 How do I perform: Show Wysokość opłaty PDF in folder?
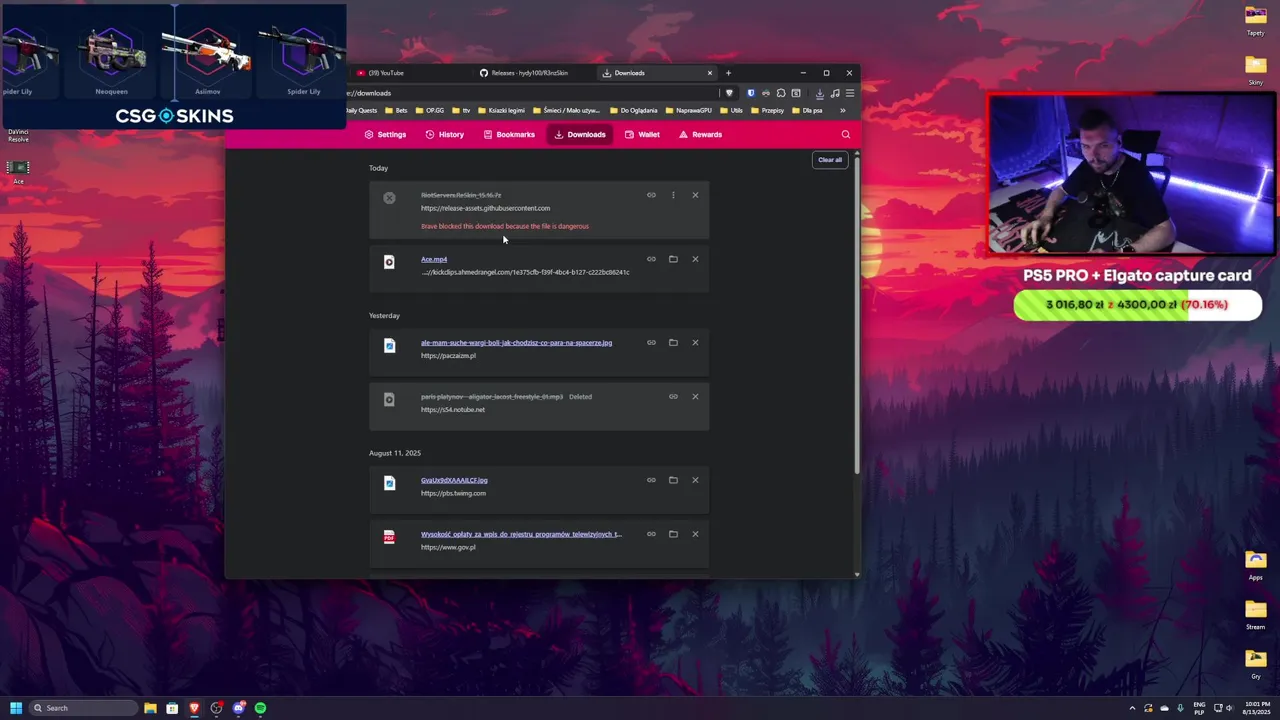[673, 534]
